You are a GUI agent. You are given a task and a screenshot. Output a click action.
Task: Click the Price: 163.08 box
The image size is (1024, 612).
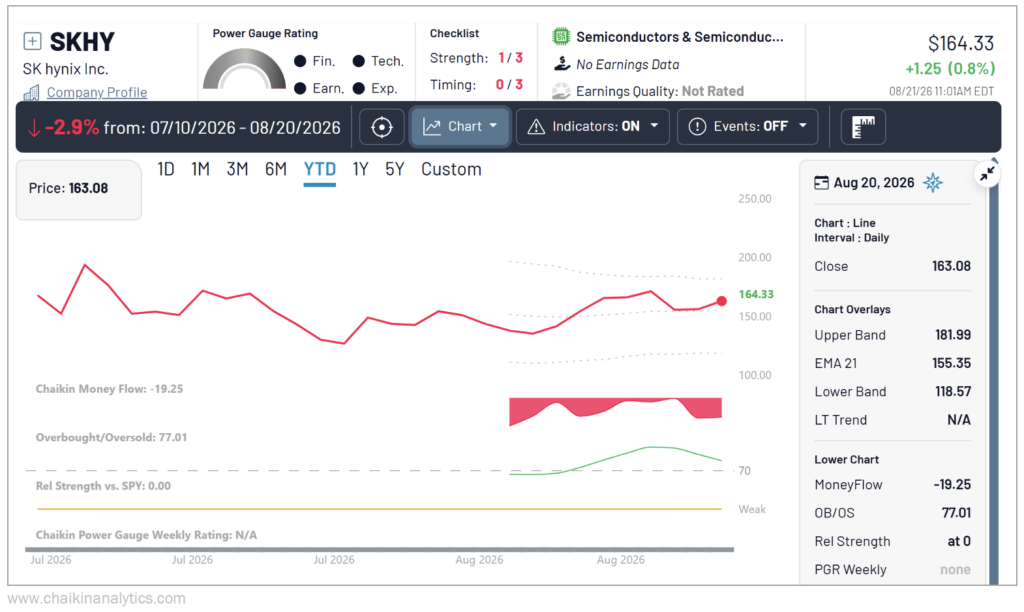pyautogui.click(x=79, y=189)
